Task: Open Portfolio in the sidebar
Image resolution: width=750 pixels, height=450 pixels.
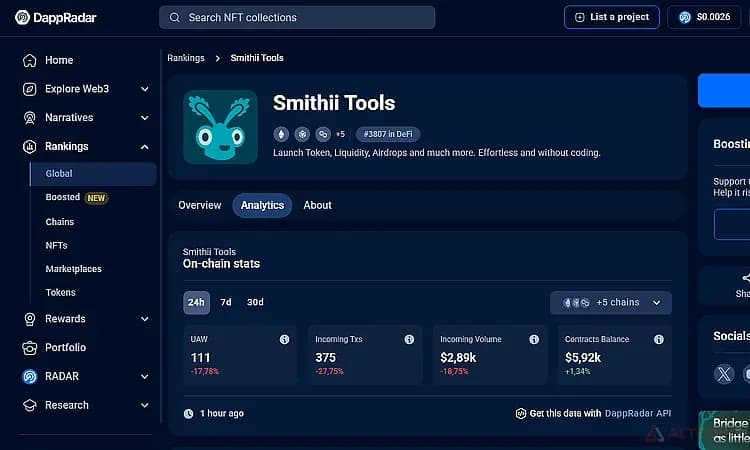Action: (x=66, y=348)
